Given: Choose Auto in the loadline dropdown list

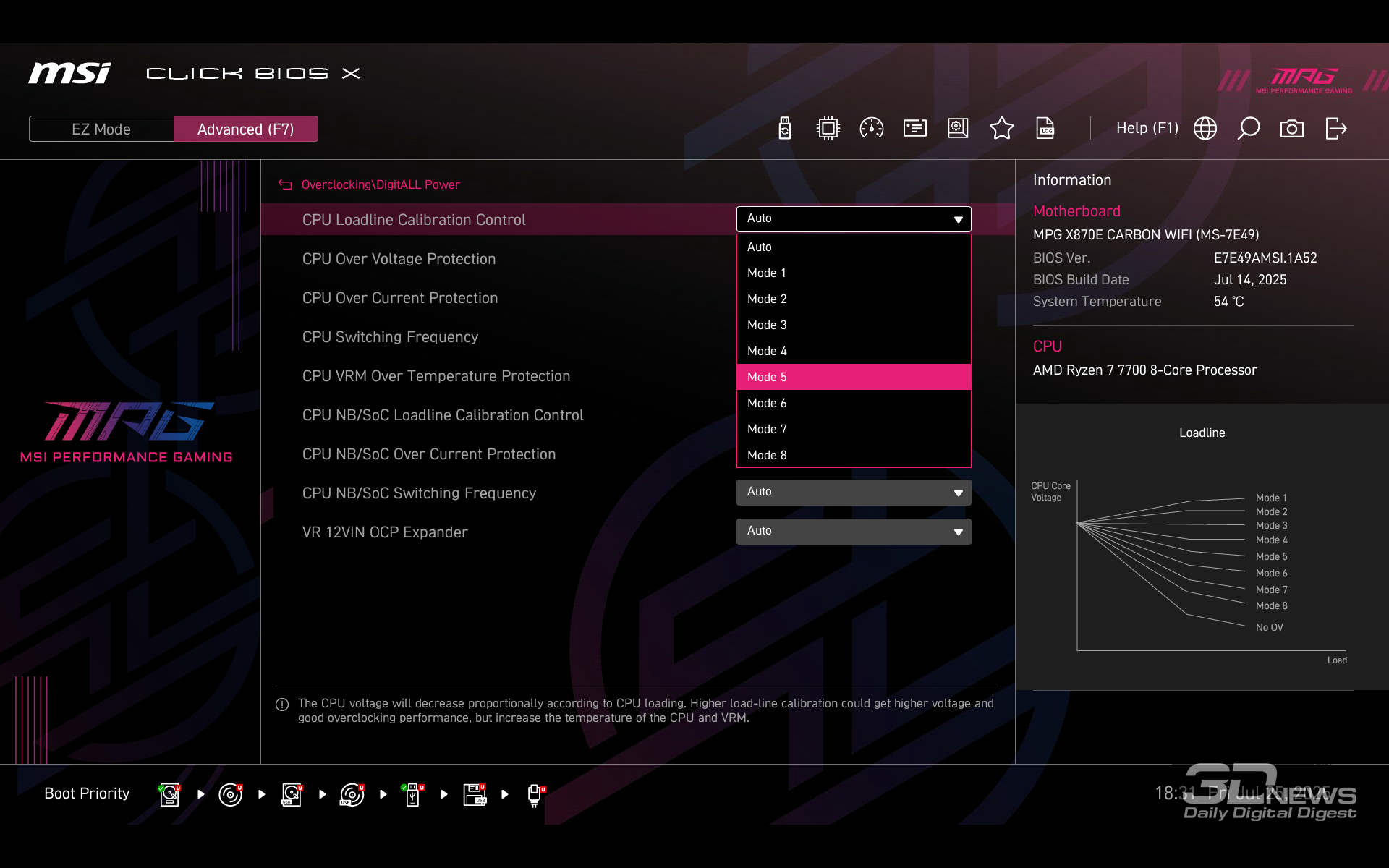Looking at the screenshot, I should pos(854,247).
